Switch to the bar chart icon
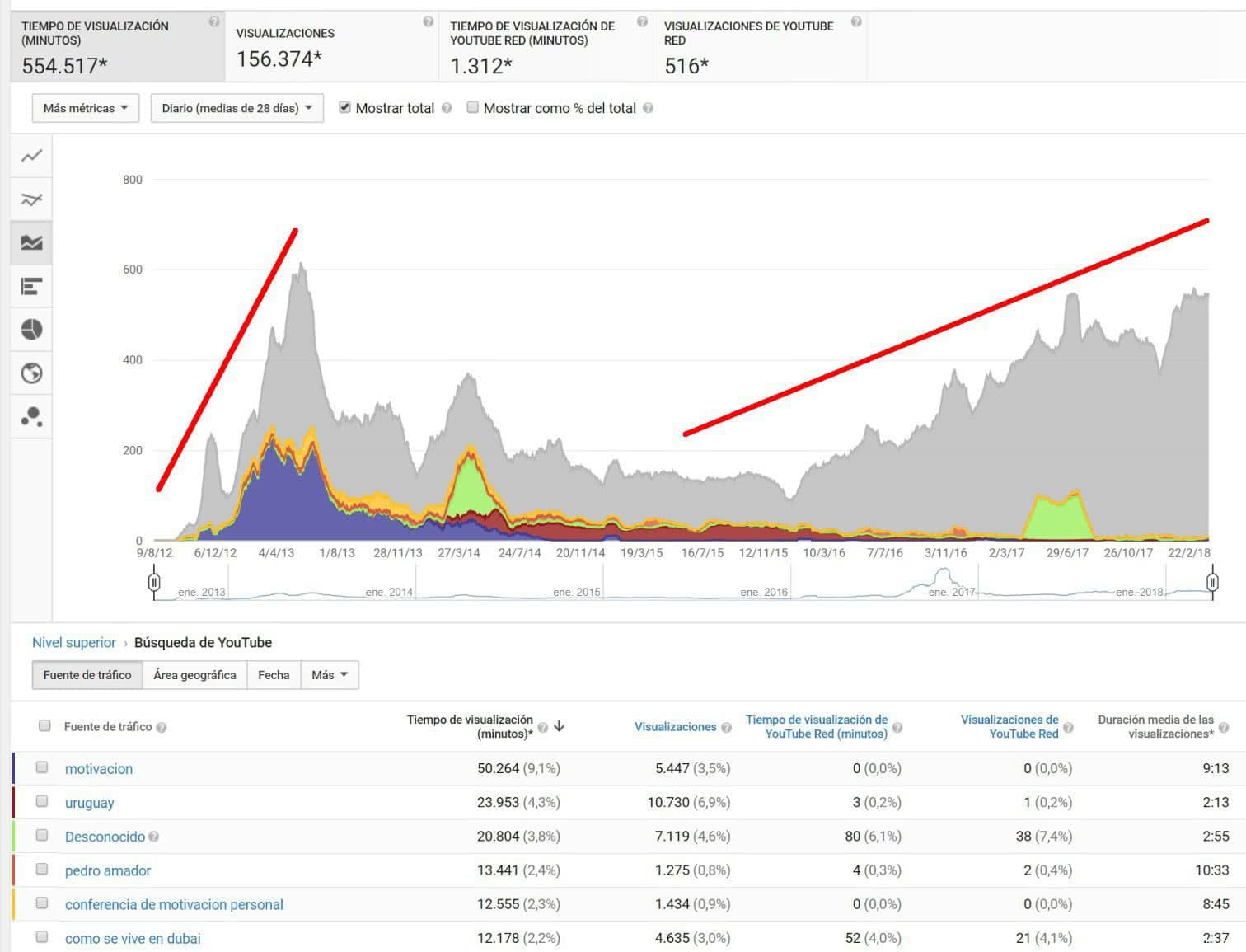This screenshot has height=952, width=1246. pyautogui.click(x=31, y=287)
